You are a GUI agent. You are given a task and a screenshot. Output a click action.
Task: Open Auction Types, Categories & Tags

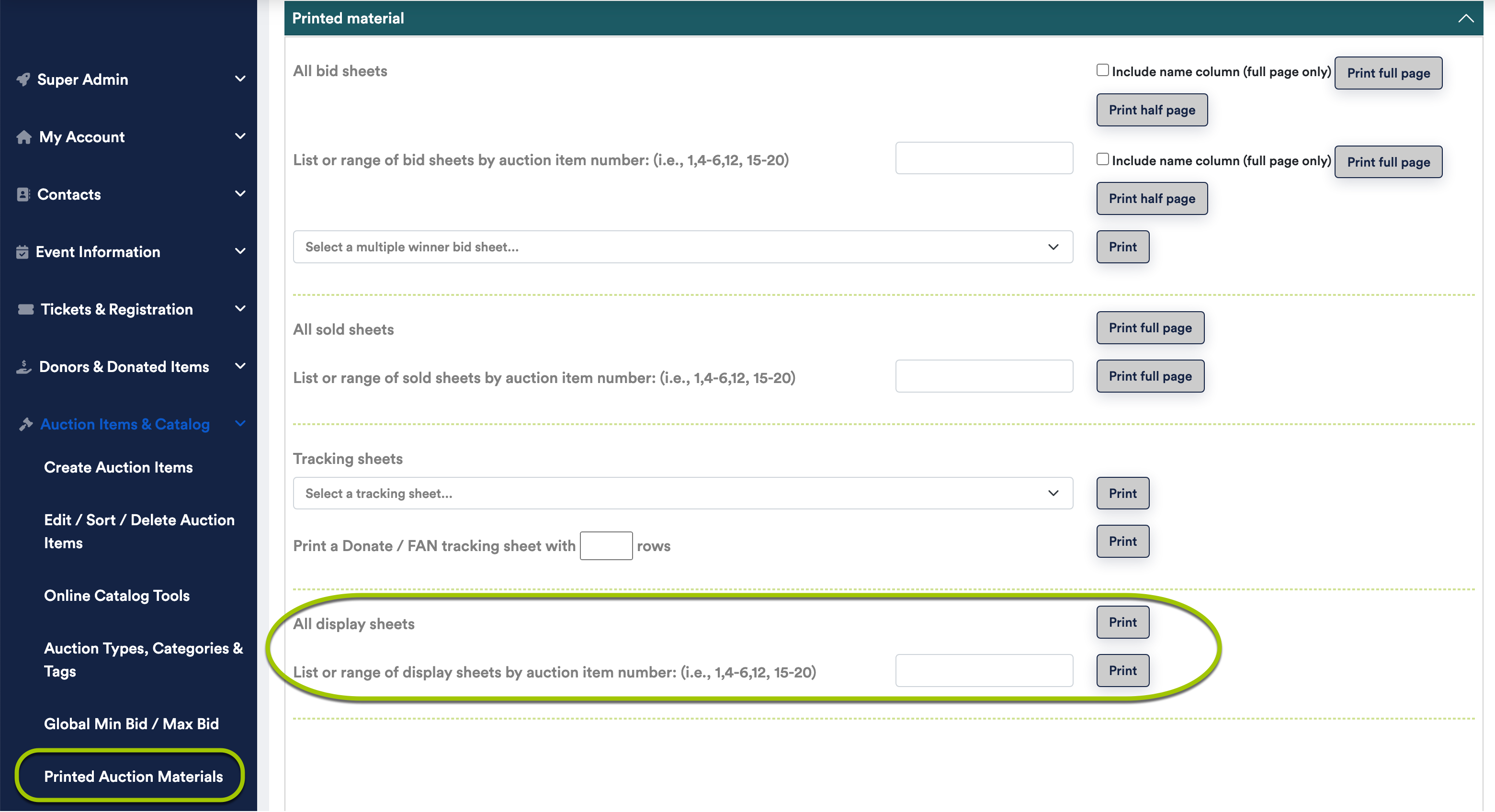point(143,659)
